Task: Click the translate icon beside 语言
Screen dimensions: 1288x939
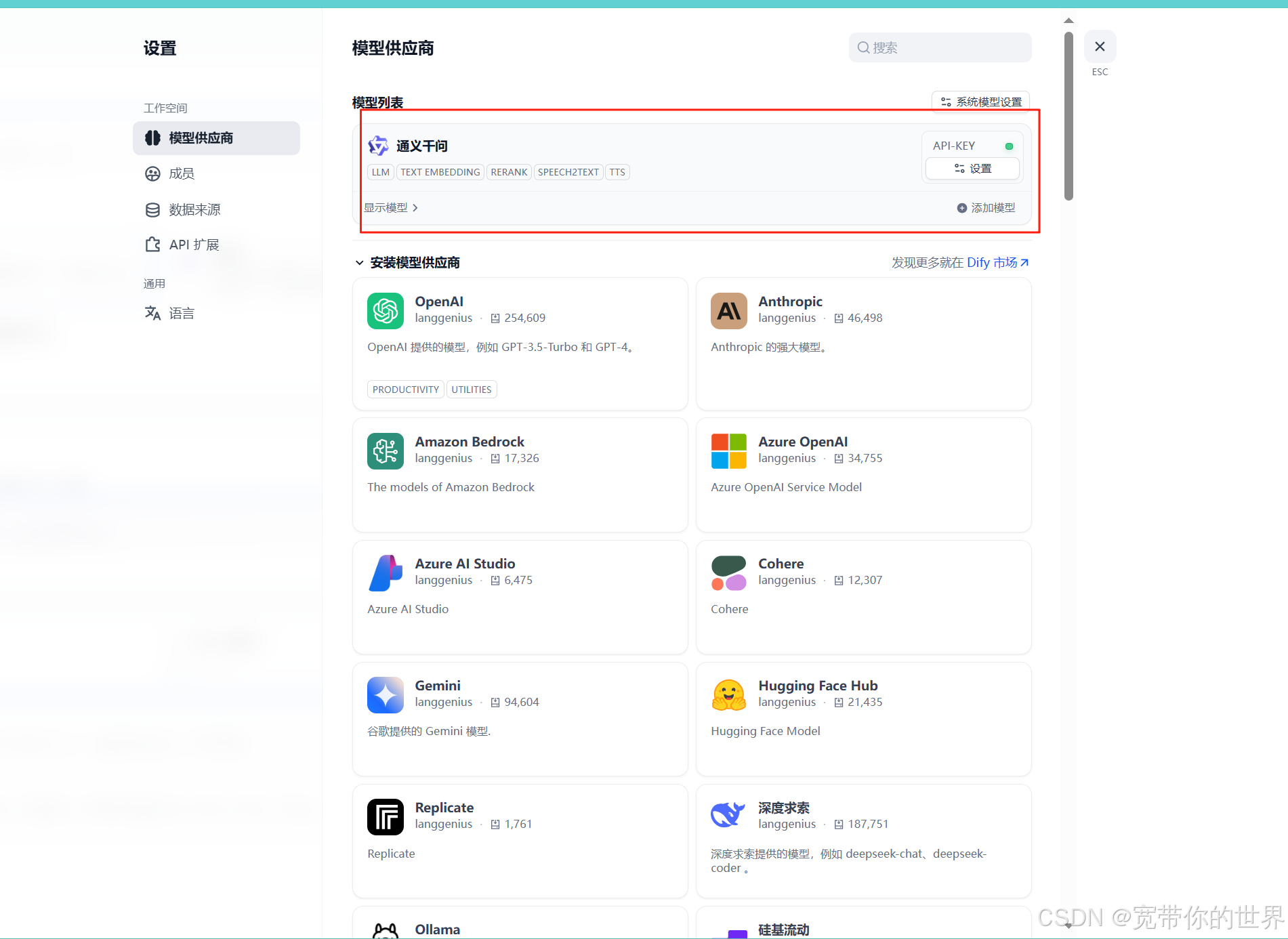Action: coord(152,313)
